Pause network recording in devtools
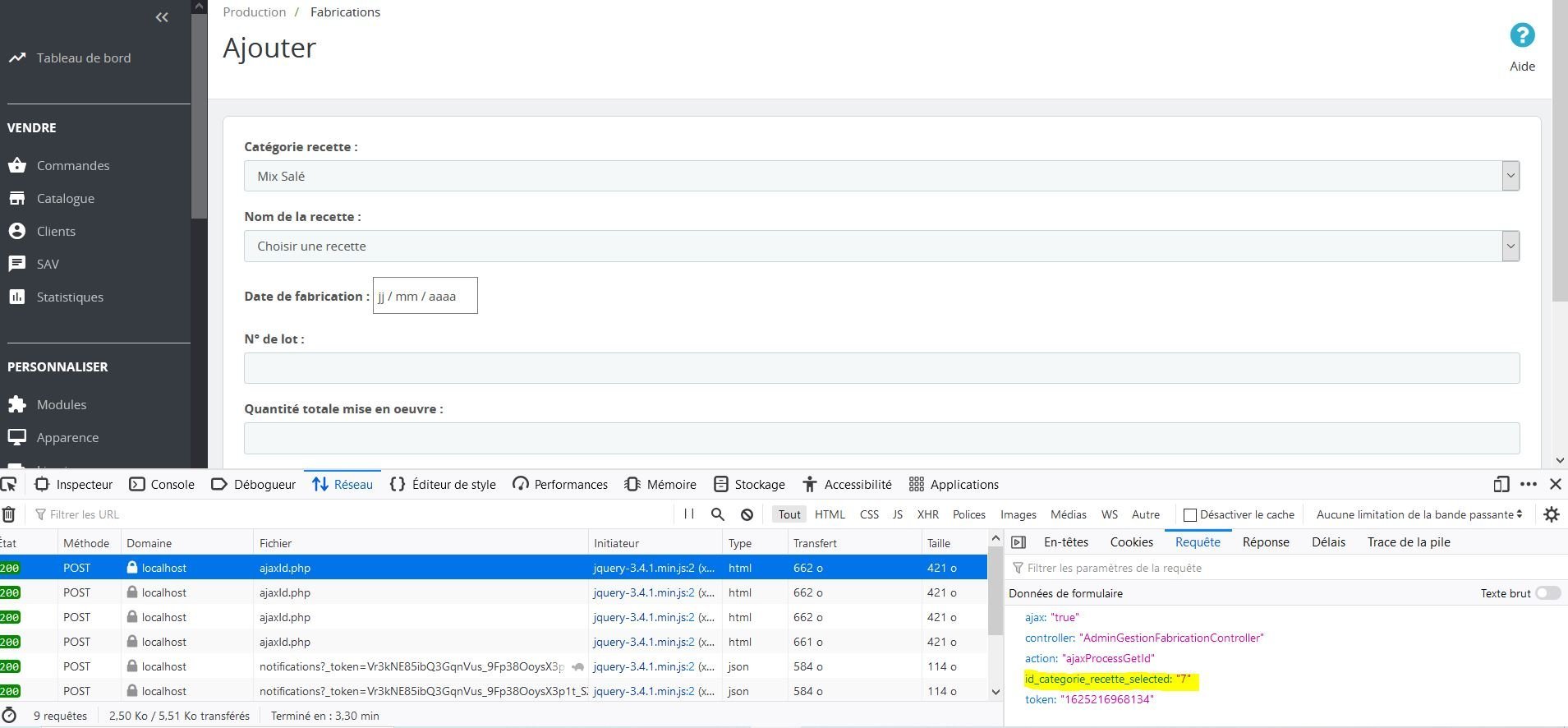 point(689,514)
